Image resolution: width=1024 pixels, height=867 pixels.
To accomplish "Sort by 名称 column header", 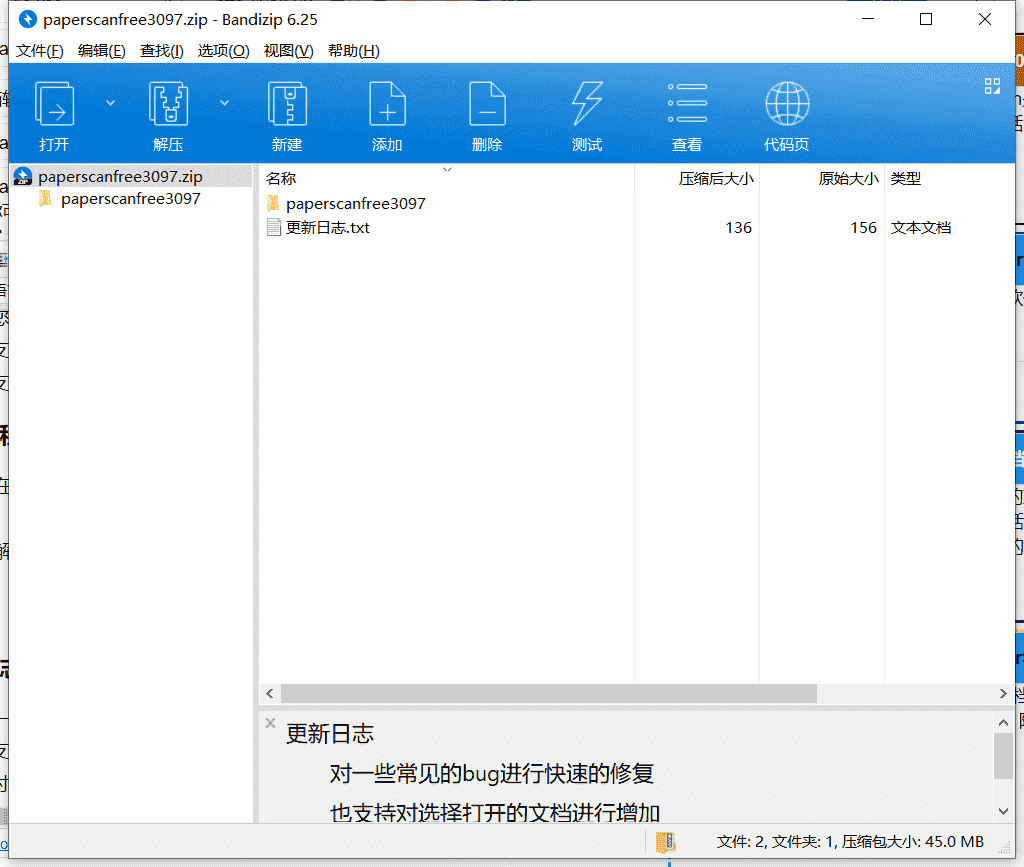I will 281,178.
